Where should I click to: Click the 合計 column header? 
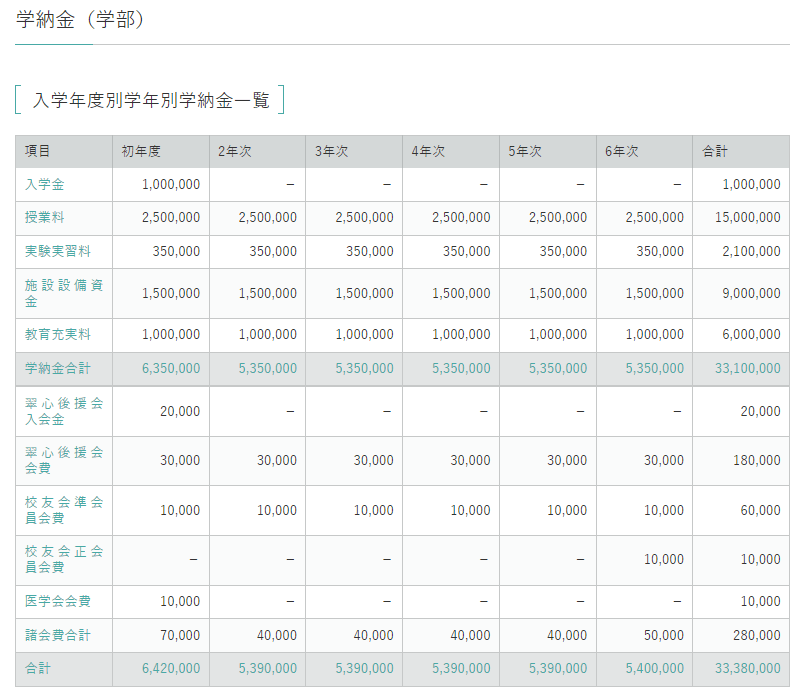pyautogui.click(x=715, y=151)
